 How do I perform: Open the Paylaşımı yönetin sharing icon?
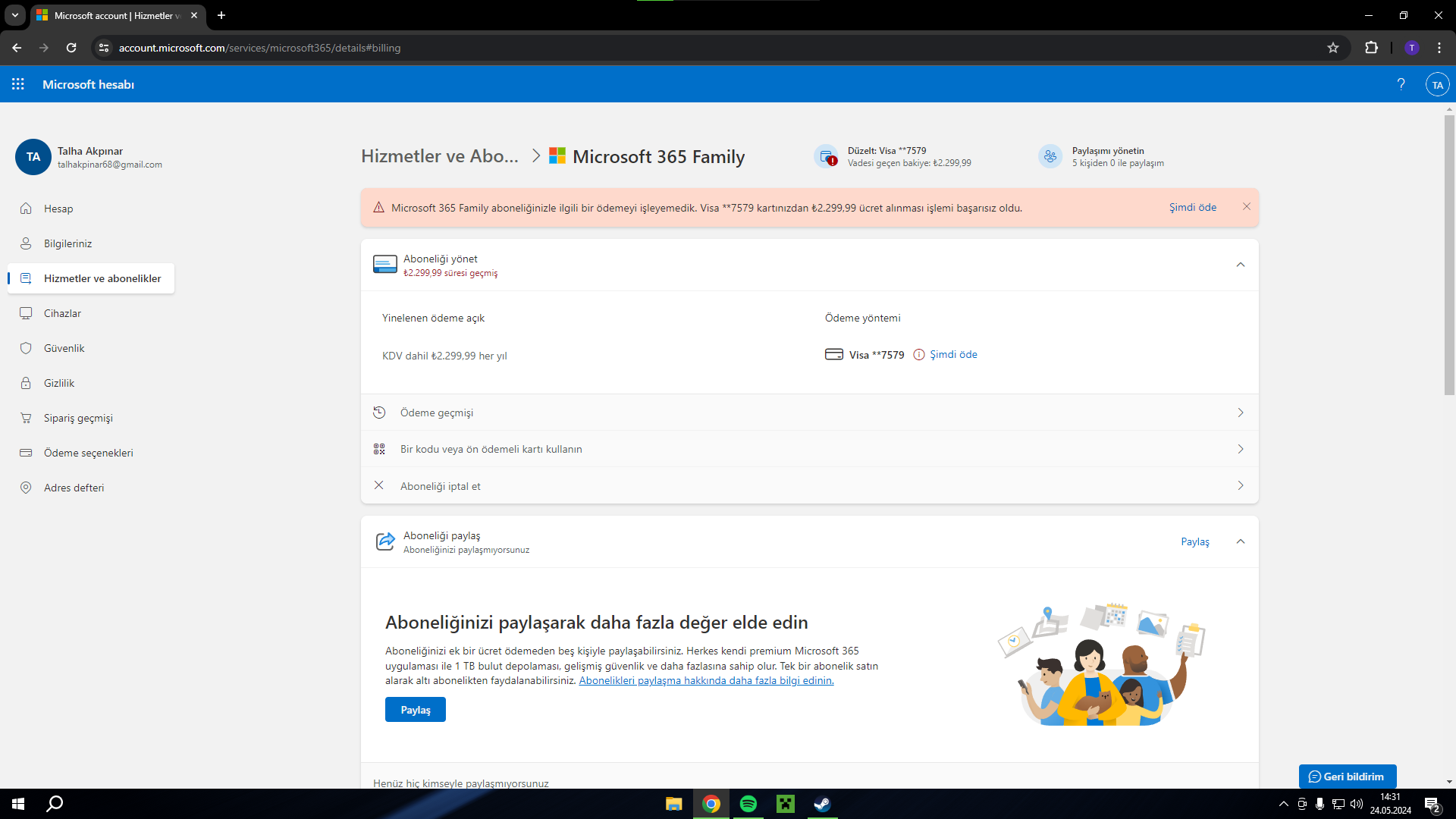tap(1050, 156)
